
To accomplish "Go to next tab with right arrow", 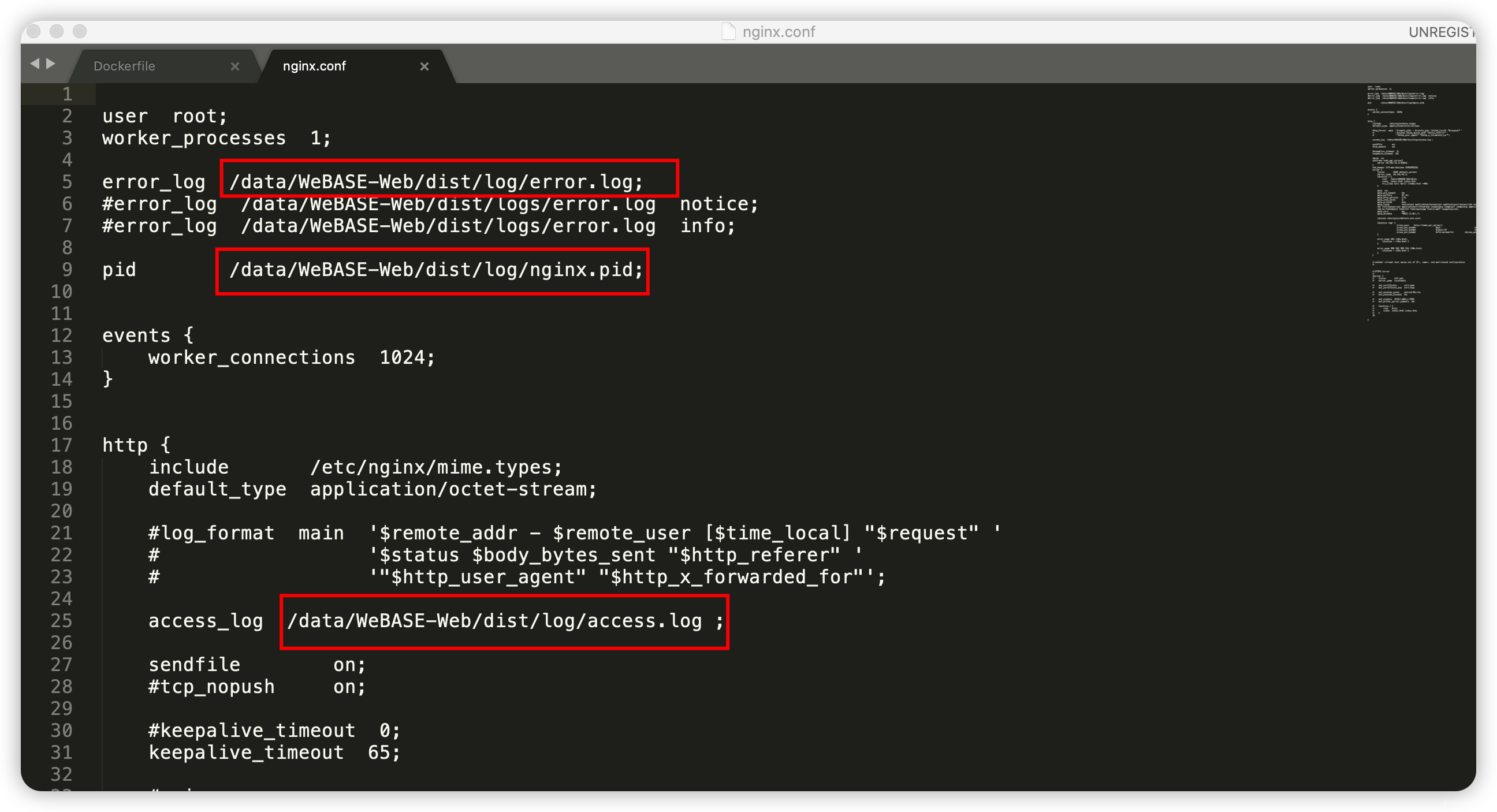I will 51,64.
